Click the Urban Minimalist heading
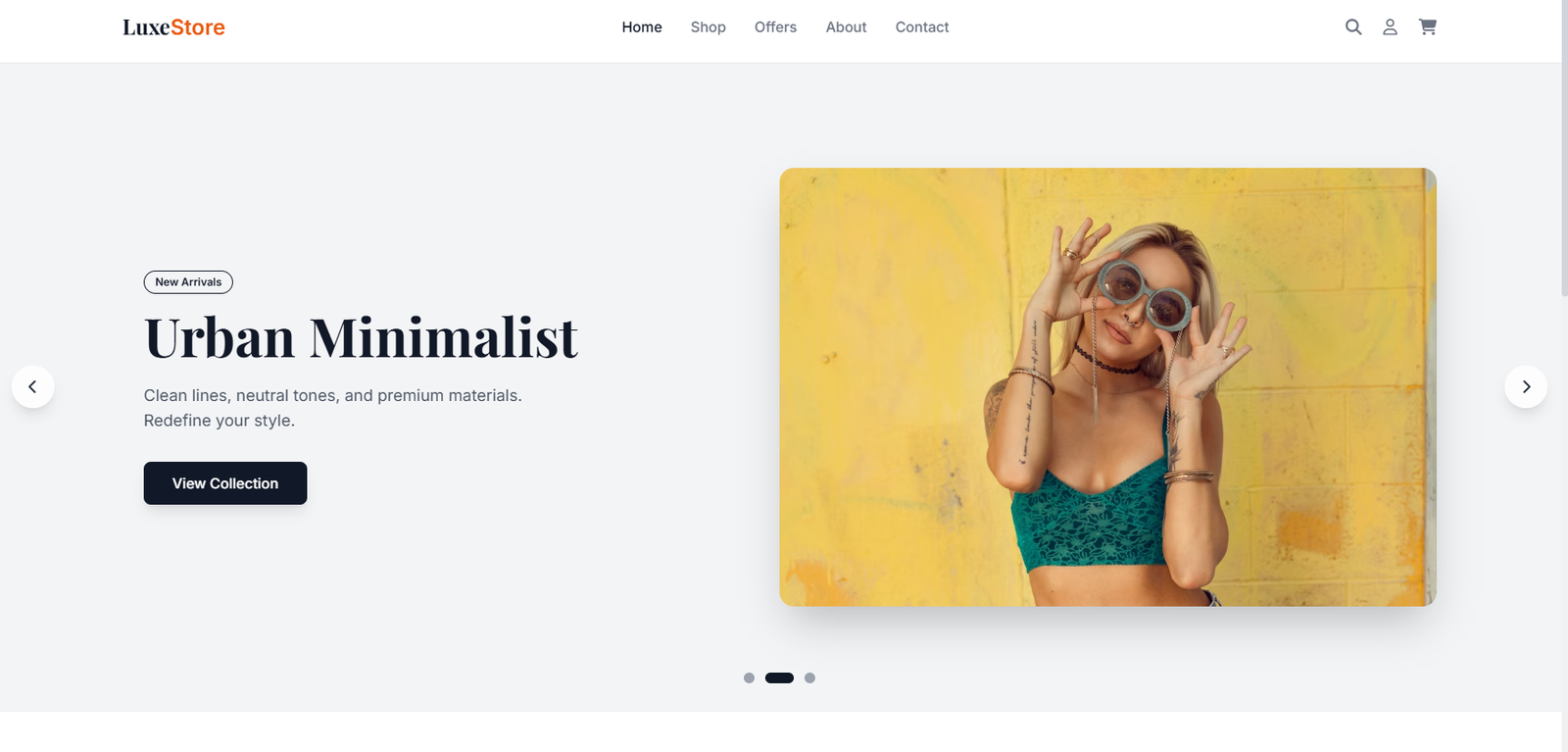The image size is (1568, 752). [361, 338]
